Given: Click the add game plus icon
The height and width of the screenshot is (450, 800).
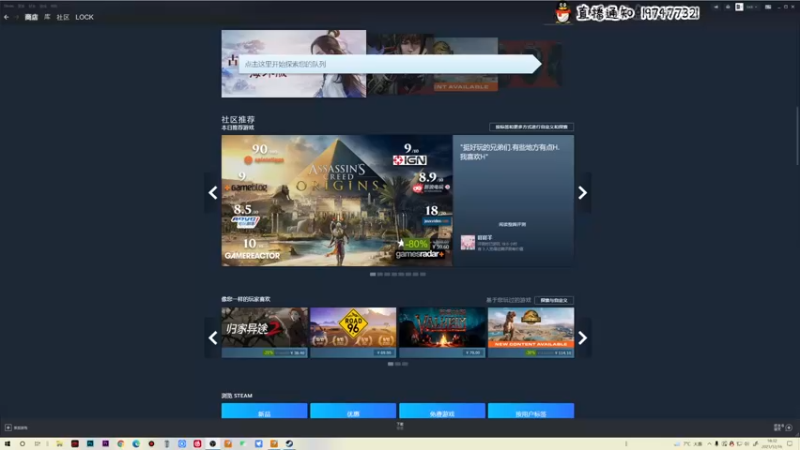Looking at the screenshot, I should [x=8, y=428].
